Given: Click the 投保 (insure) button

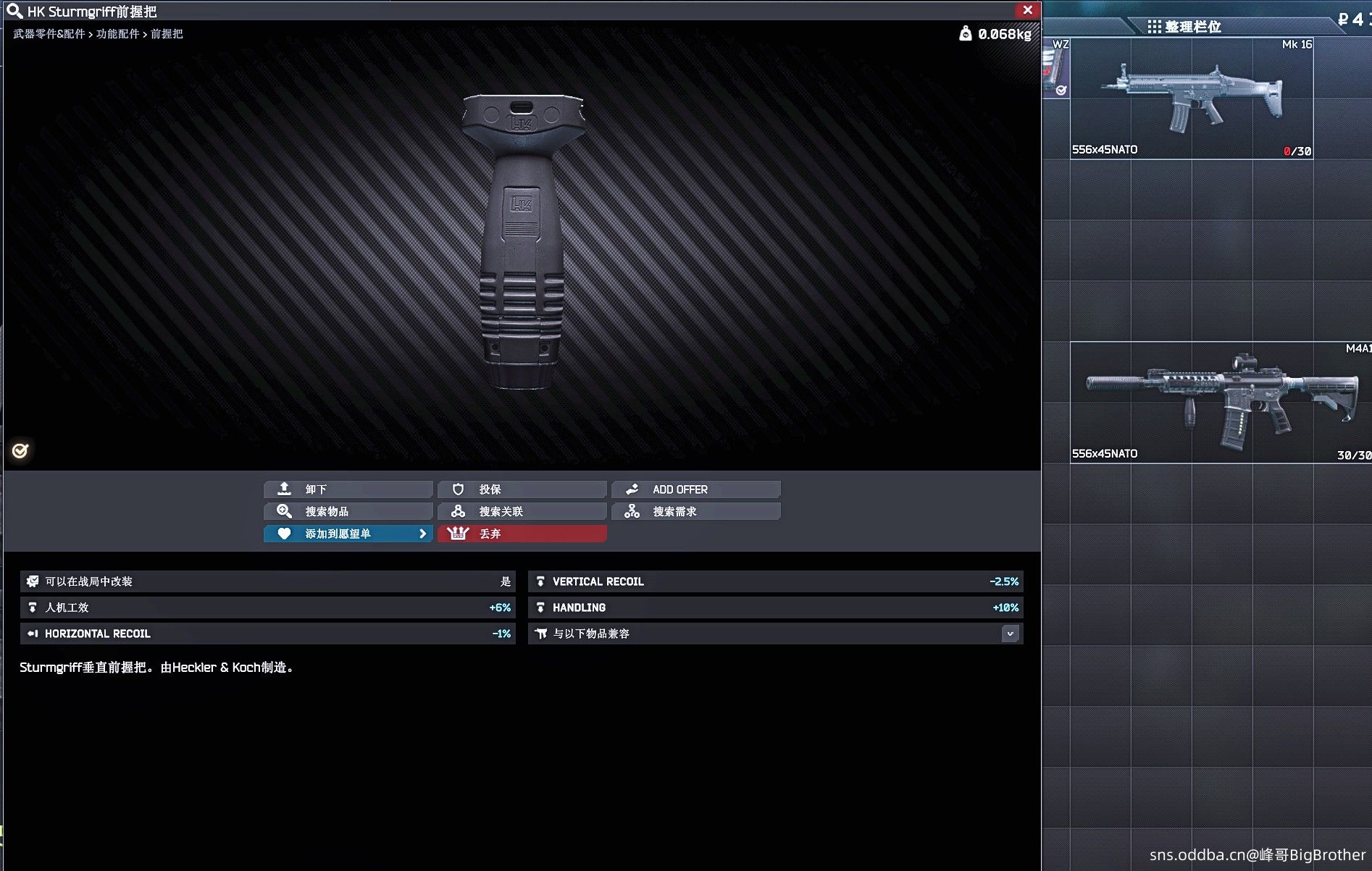Looking at the screenshot, I should point(522,489).
